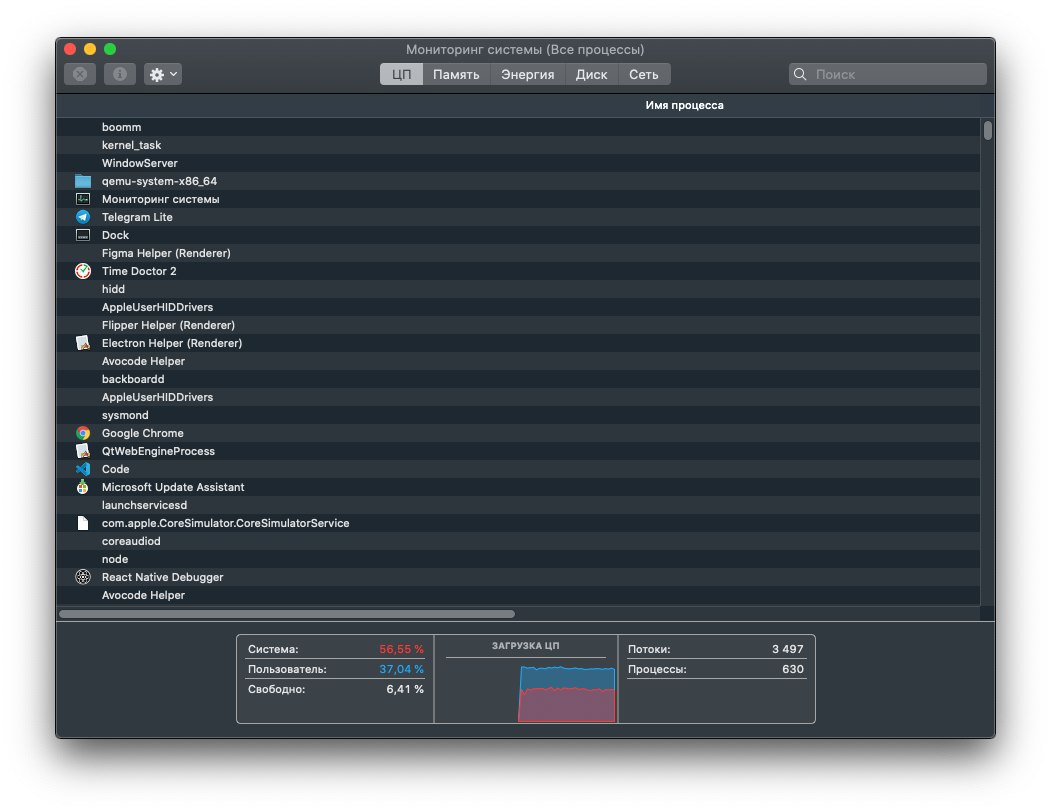Select the Figma Helper (Renderer) row

click(x=518, y=253)
